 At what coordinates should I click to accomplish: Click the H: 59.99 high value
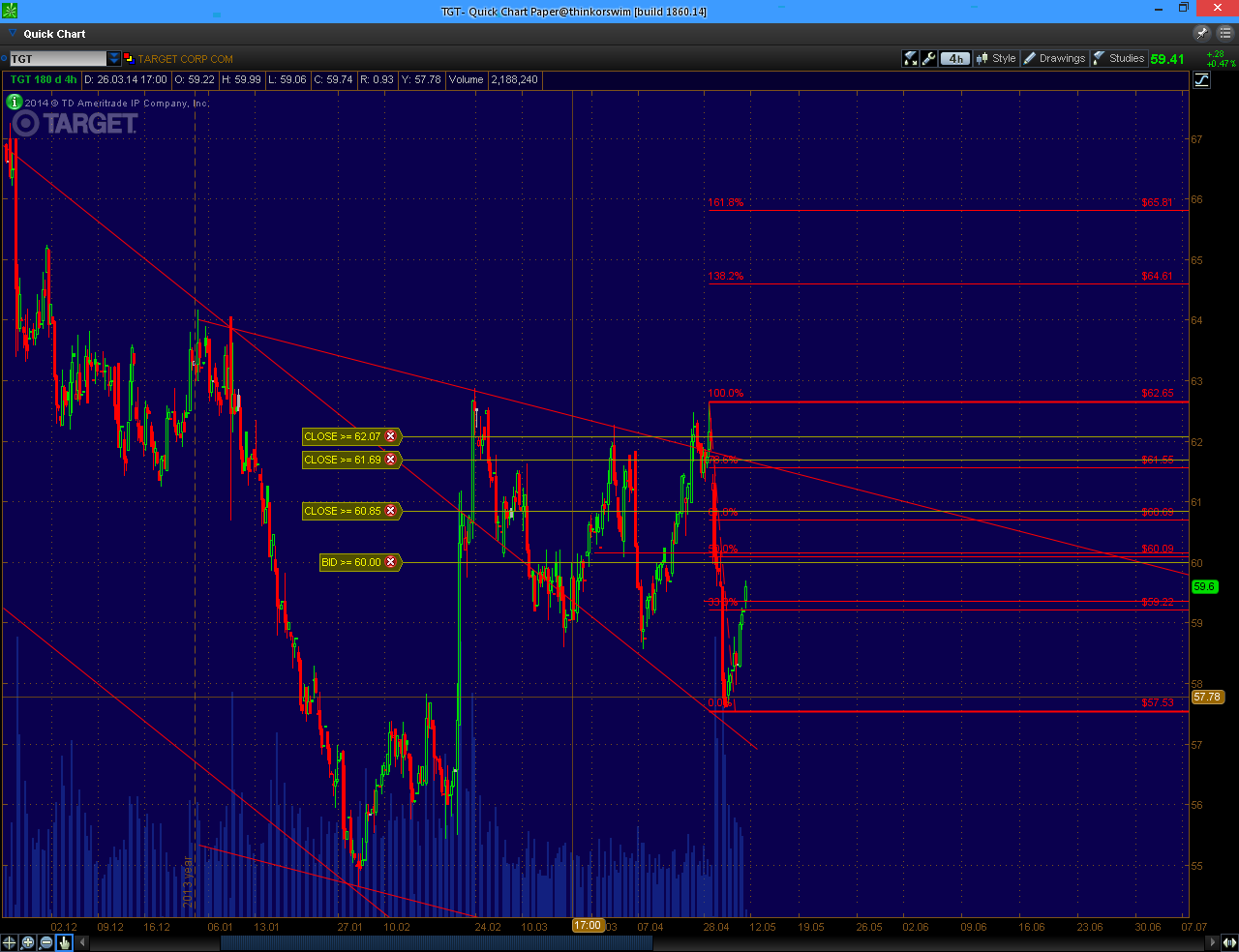coord(241,80)
